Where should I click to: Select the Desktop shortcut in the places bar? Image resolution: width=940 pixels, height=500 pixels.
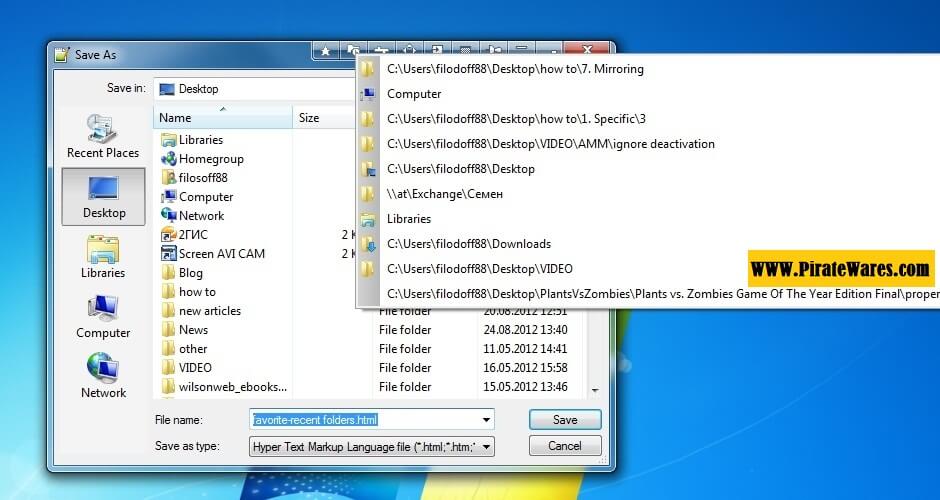(104, 197)
